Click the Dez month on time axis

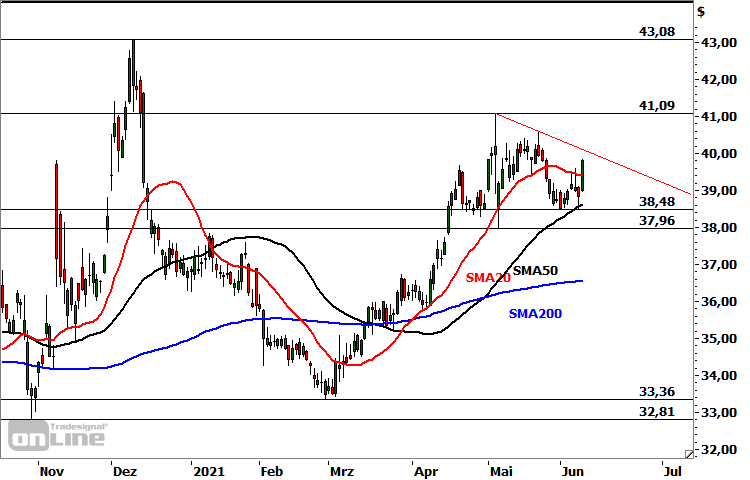tap(124, 469)
